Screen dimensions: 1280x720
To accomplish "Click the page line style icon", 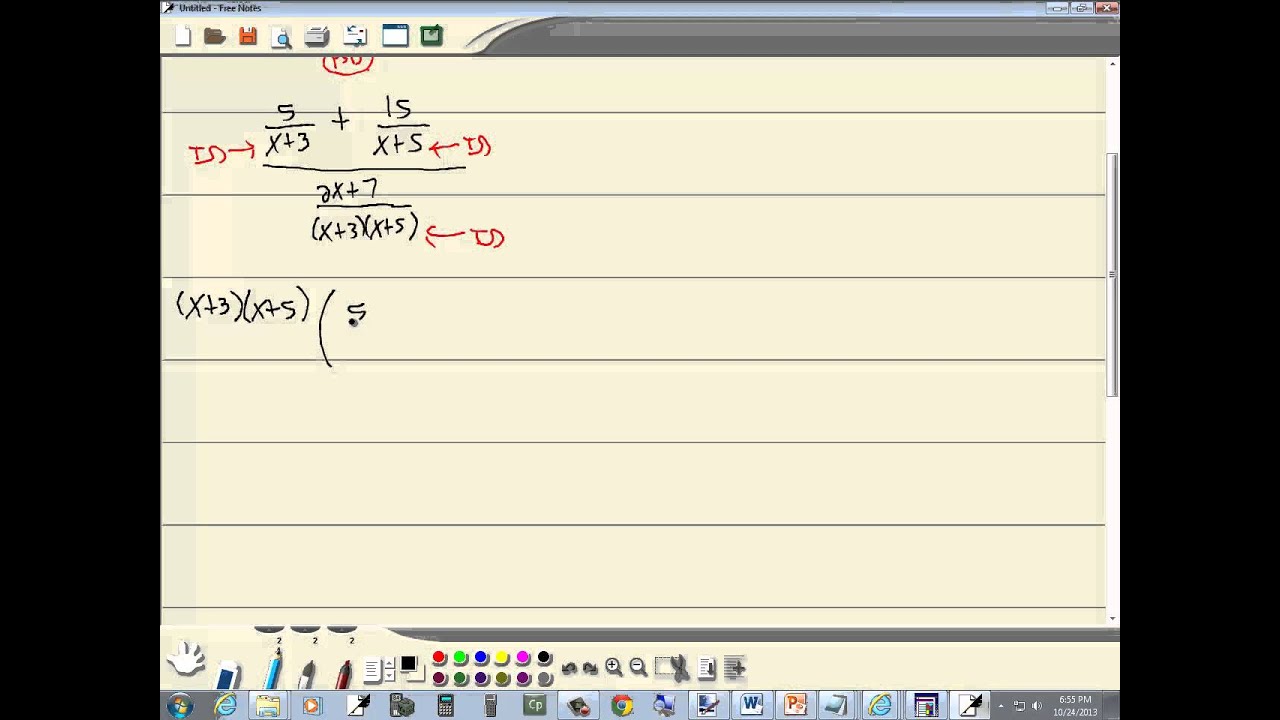I will [x=372, y=670].
